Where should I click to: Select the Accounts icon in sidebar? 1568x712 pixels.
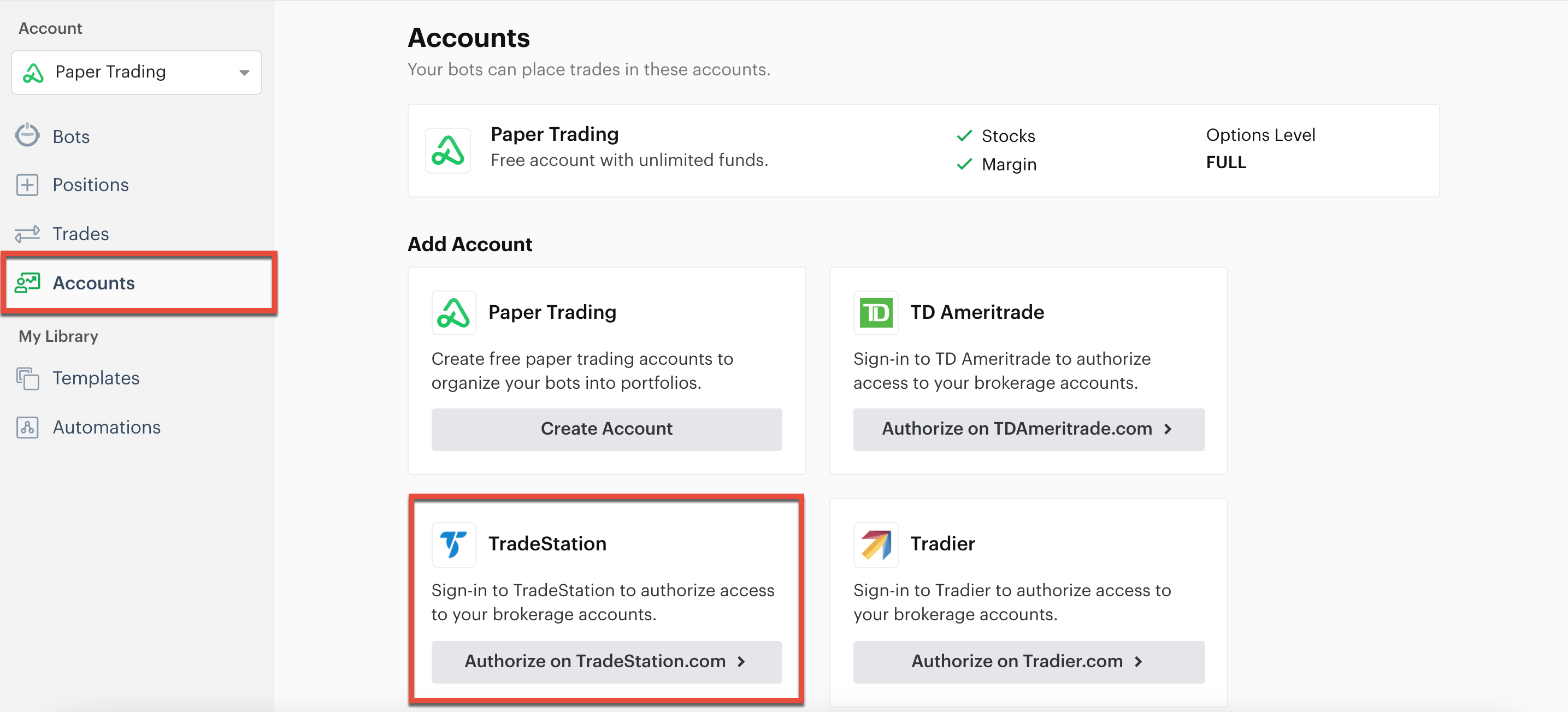(x=27, y=282)
